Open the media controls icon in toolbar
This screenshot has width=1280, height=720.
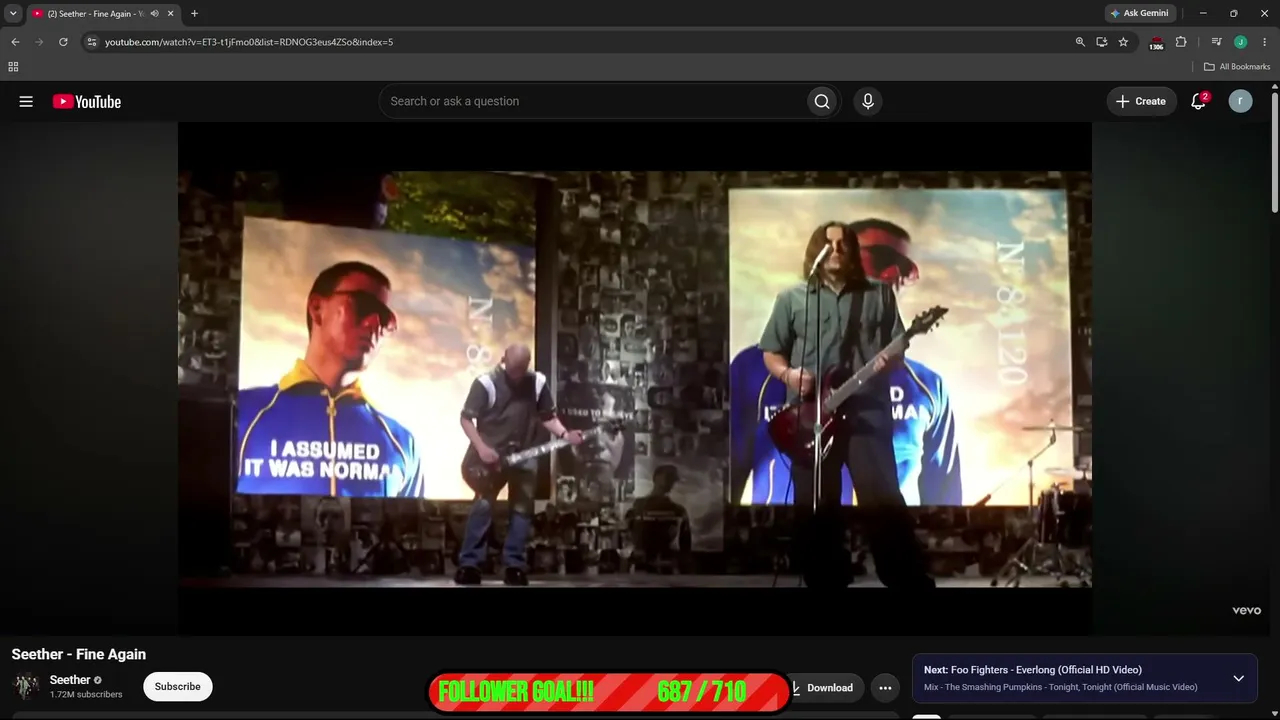coord(1216,42)
